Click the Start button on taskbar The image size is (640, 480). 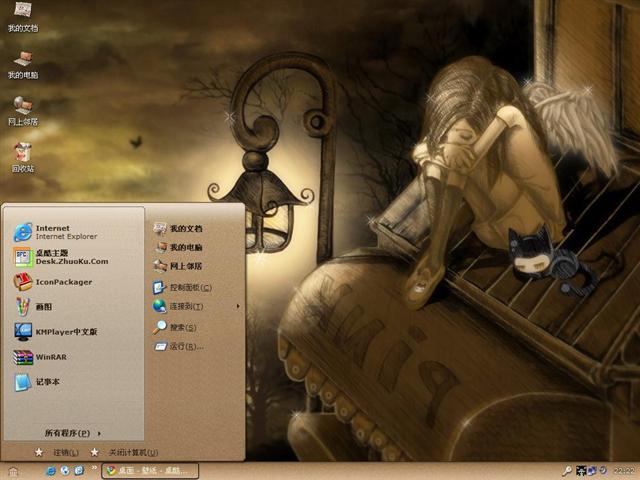pyautogui.click(x=13, y=472)
